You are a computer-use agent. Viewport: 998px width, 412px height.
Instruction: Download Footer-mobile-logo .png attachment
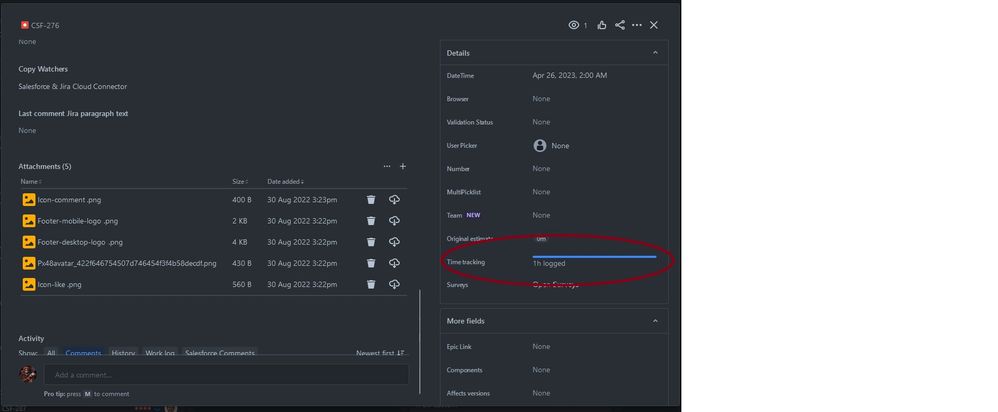(394, 221)
